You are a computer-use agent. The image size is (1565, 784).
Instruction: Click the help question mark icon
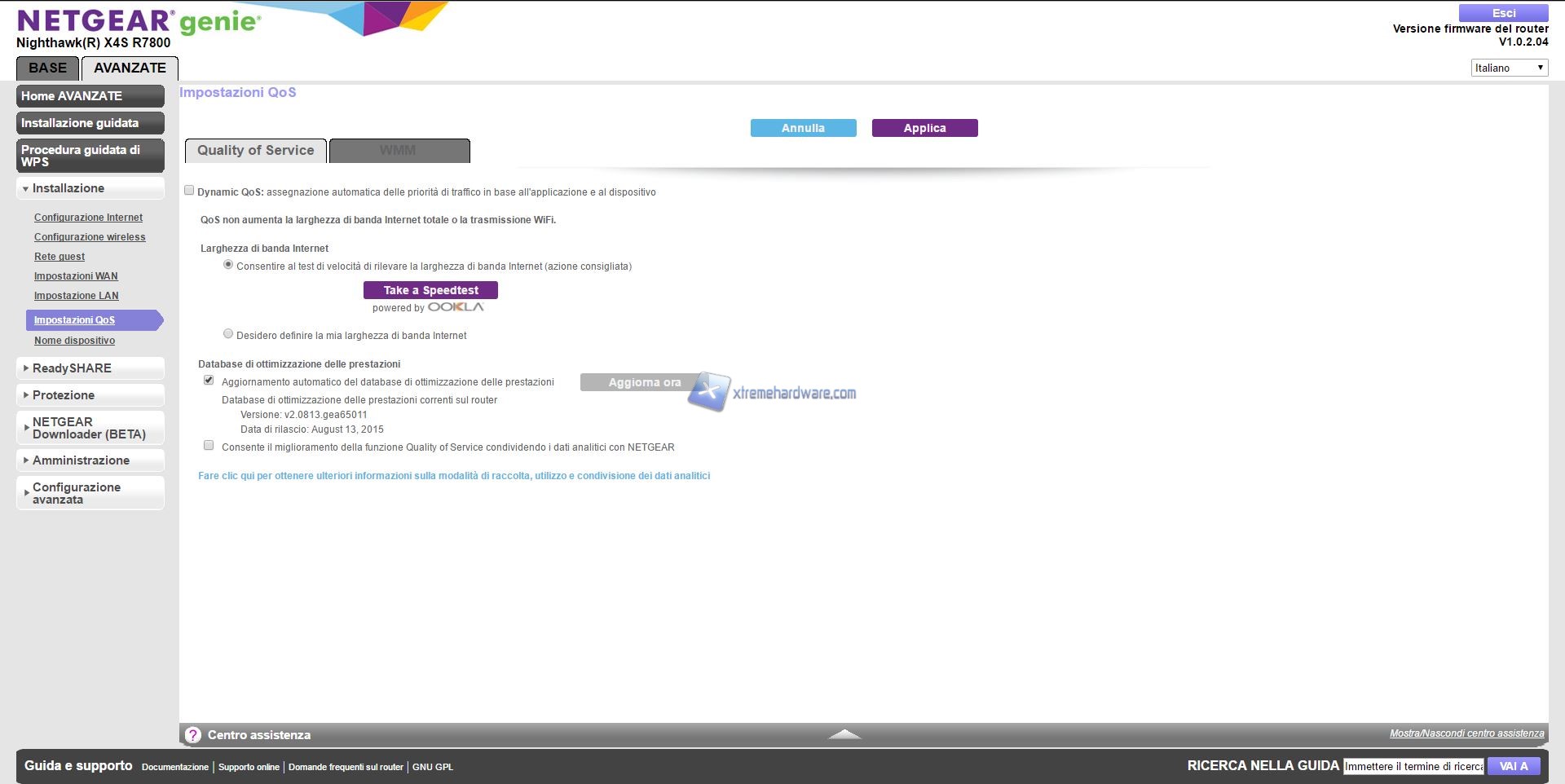(x=192, y=735)
